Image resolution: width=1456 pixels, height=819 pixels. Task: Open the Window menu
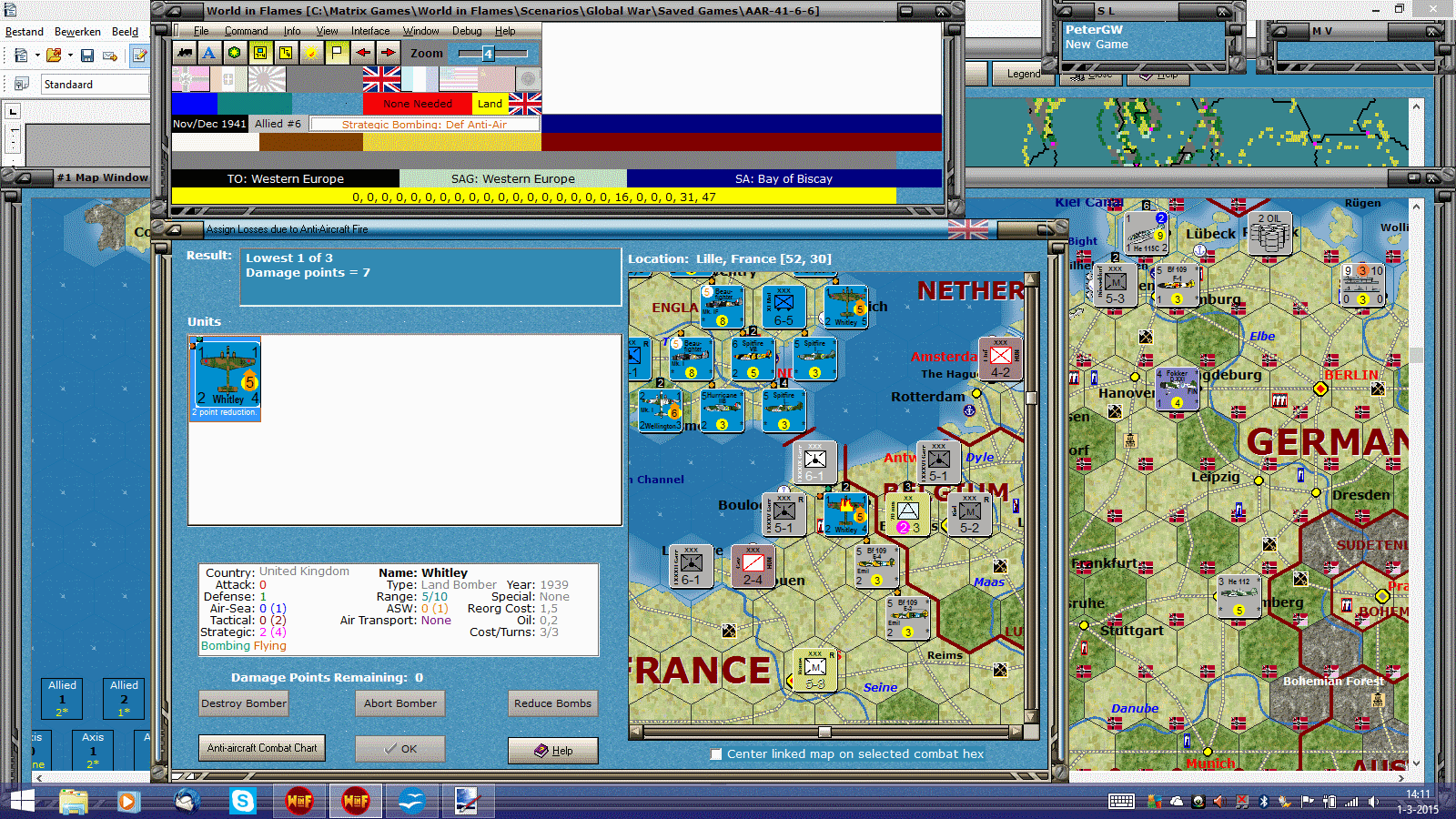point(421,31)
